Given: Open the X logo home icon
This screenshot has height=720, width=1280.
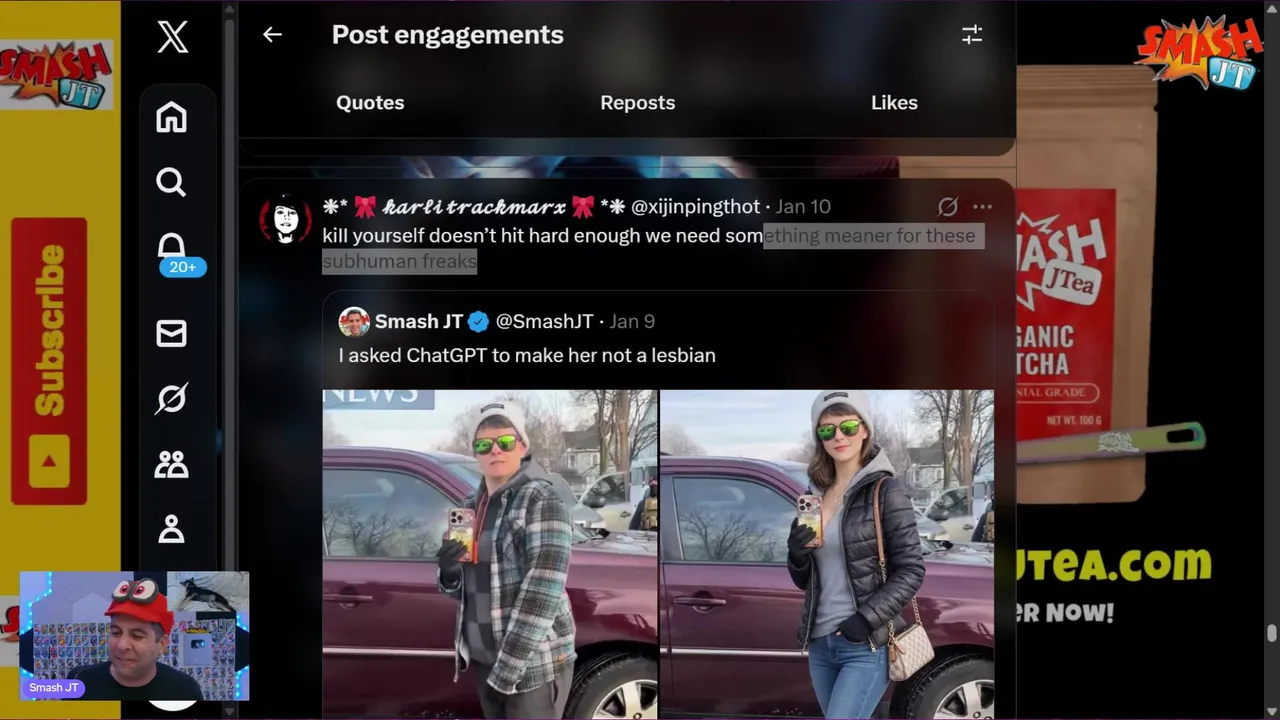Looking at the screenshot, I should 172,38.
